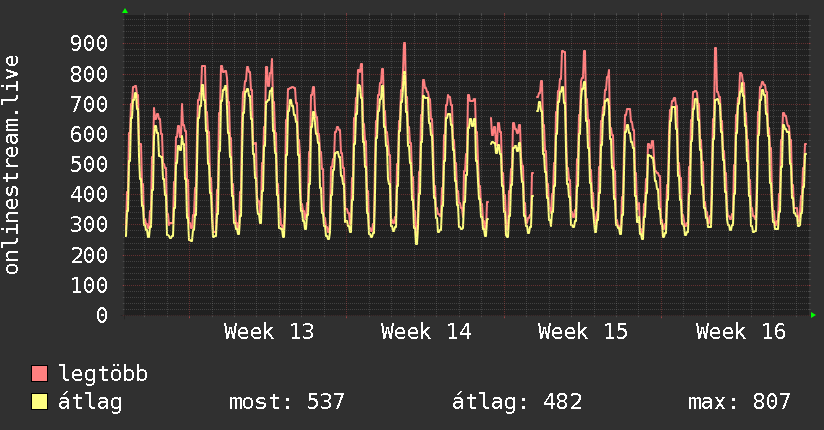This screenshot has width=824, height=430.
Task: Click the most: 537 value
Action: pyautogui.click(x=286, y=402)
